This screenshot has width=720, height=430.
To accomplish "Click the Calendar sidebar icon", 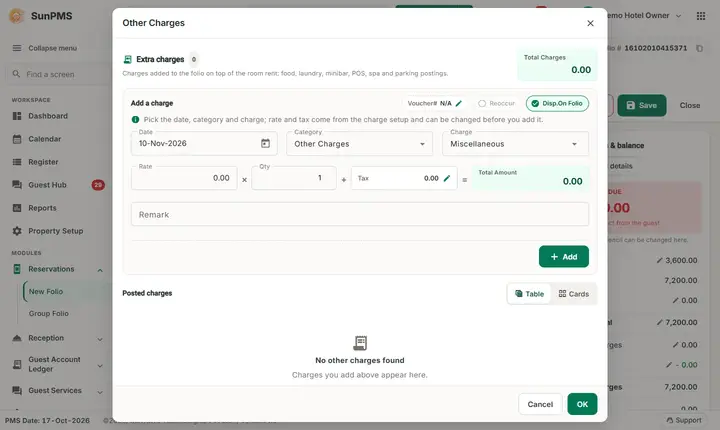I will (17, 139).
